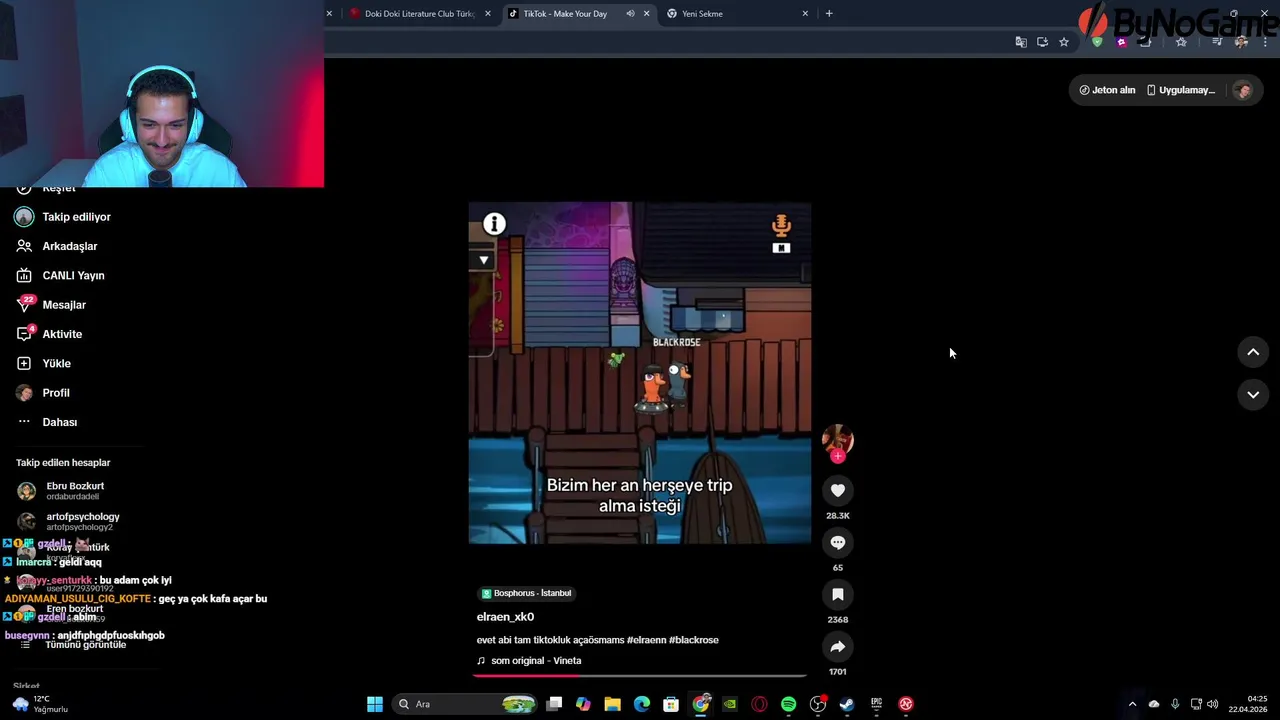Screen dimensions: 1280x720
Task: Click the Uygulamayı button in the header
Action: (1181, 90)
